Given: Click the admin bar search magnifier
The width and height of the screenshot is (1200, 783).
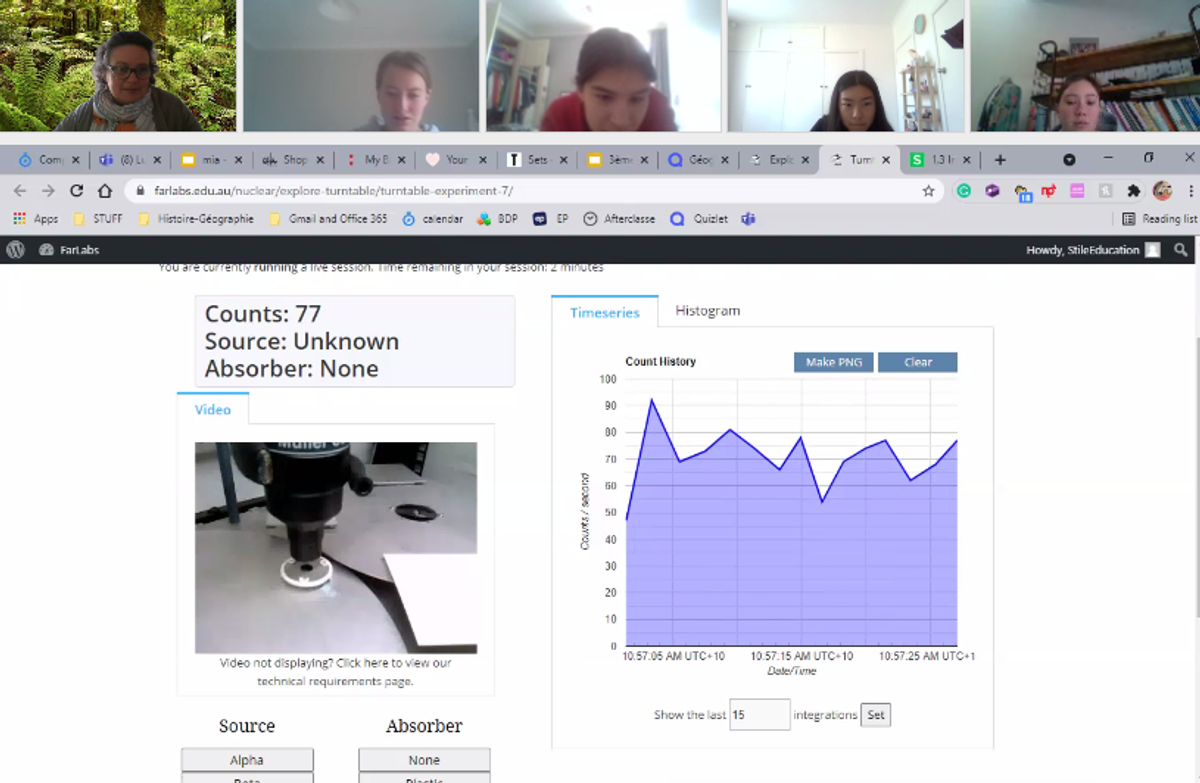Looking at the screenshot, I should click(1182, 250).
